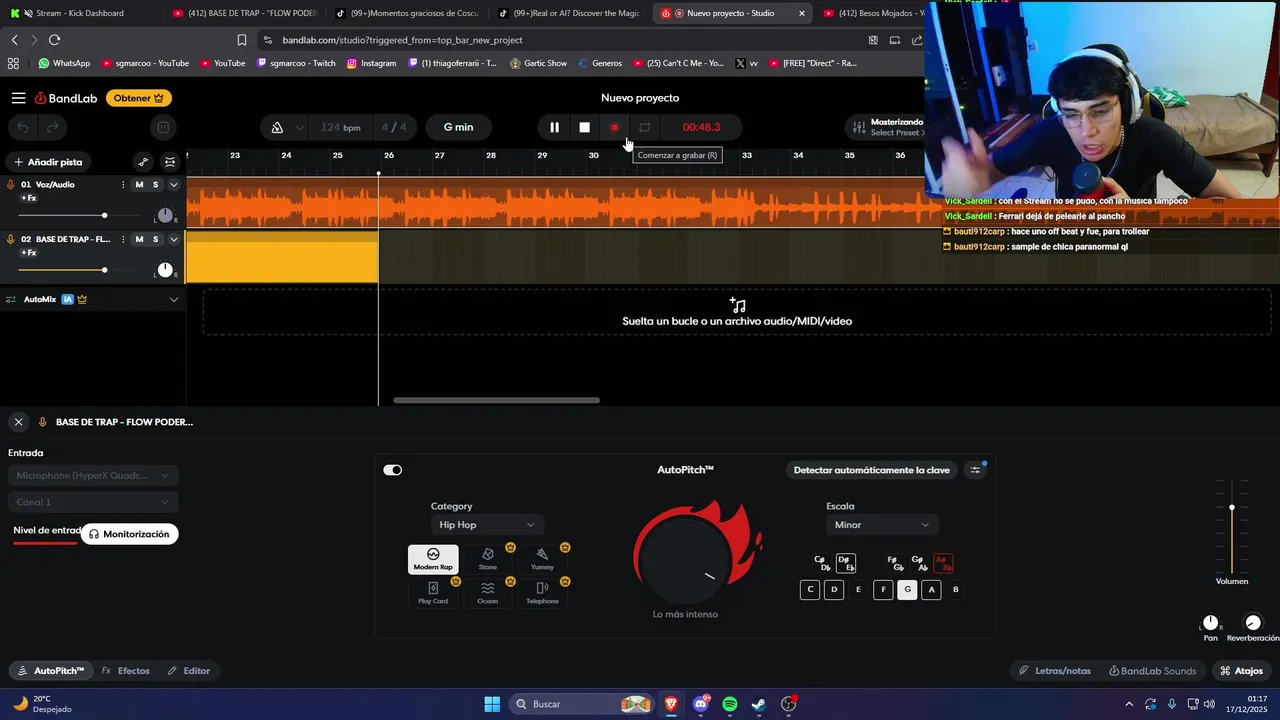Image resolution: width=1280 pixels, height=720 pixels.
Task: Select the Modern Rap AutoPitch preset
Action: pyautogui.click(x=433, y=559)
